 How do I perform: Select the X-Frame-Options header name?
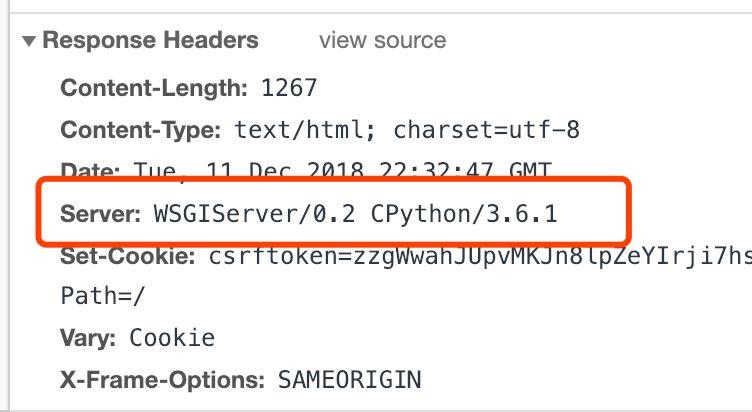[163, 380]
